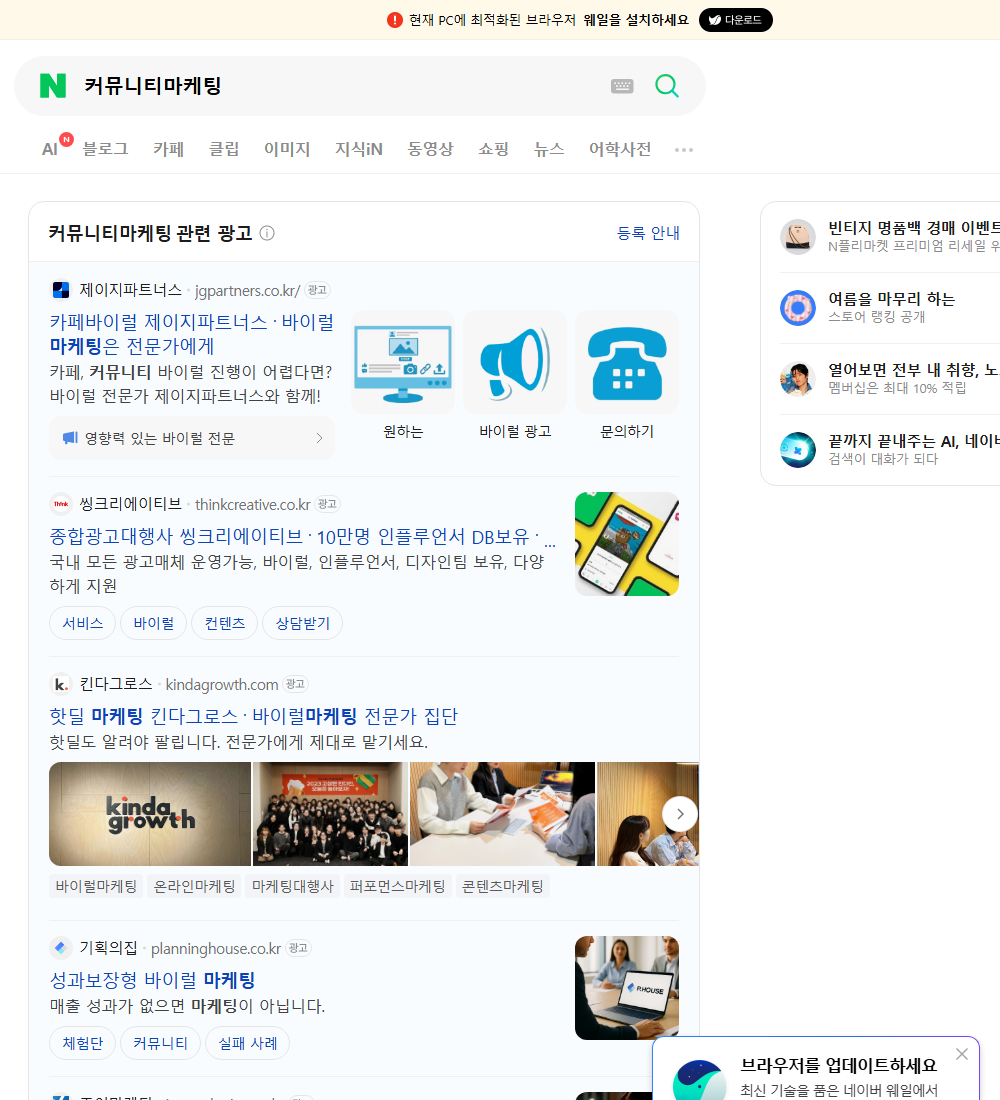The image size is (1000, 1100).
Task: Open 열어보면 전부 내 취향 item
Action: tap(890, 378)
